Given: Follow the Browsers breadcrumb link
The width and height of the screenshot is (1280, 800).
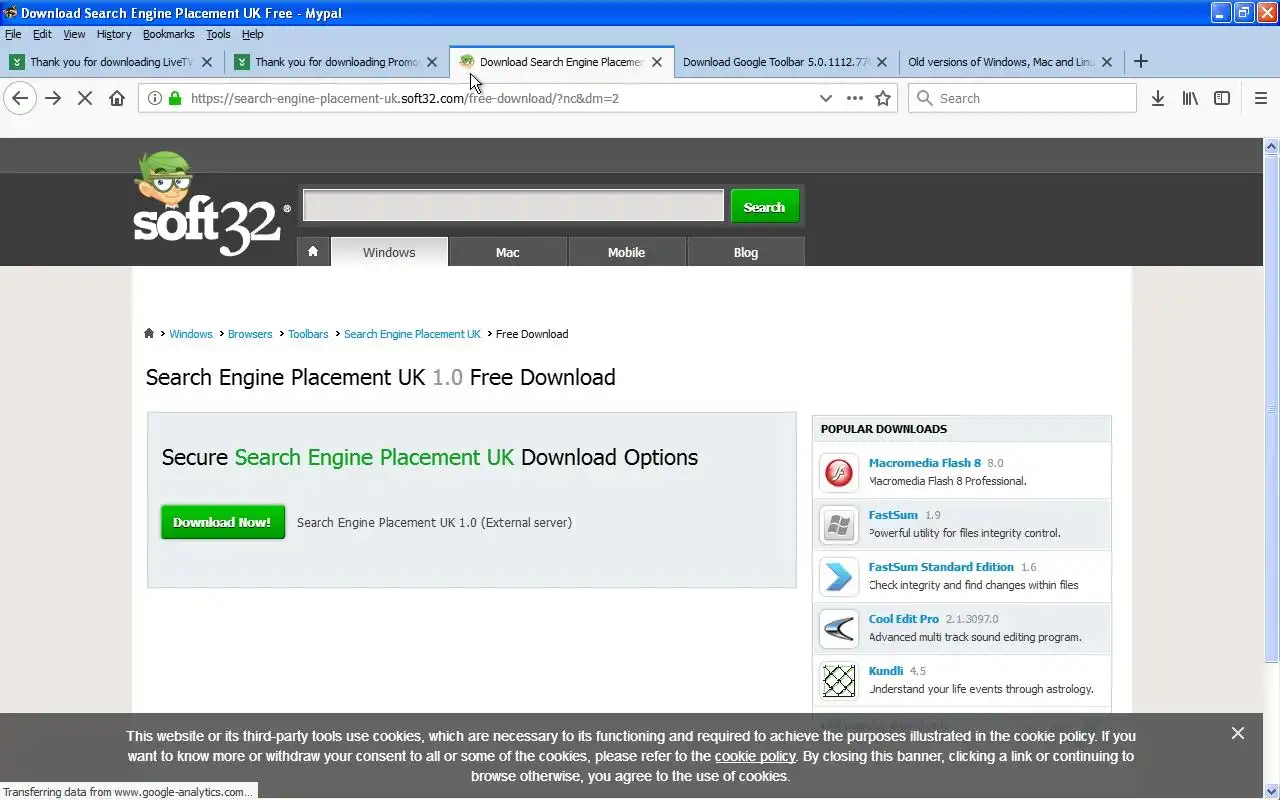Looking at the screenshot, I should 250,334.
